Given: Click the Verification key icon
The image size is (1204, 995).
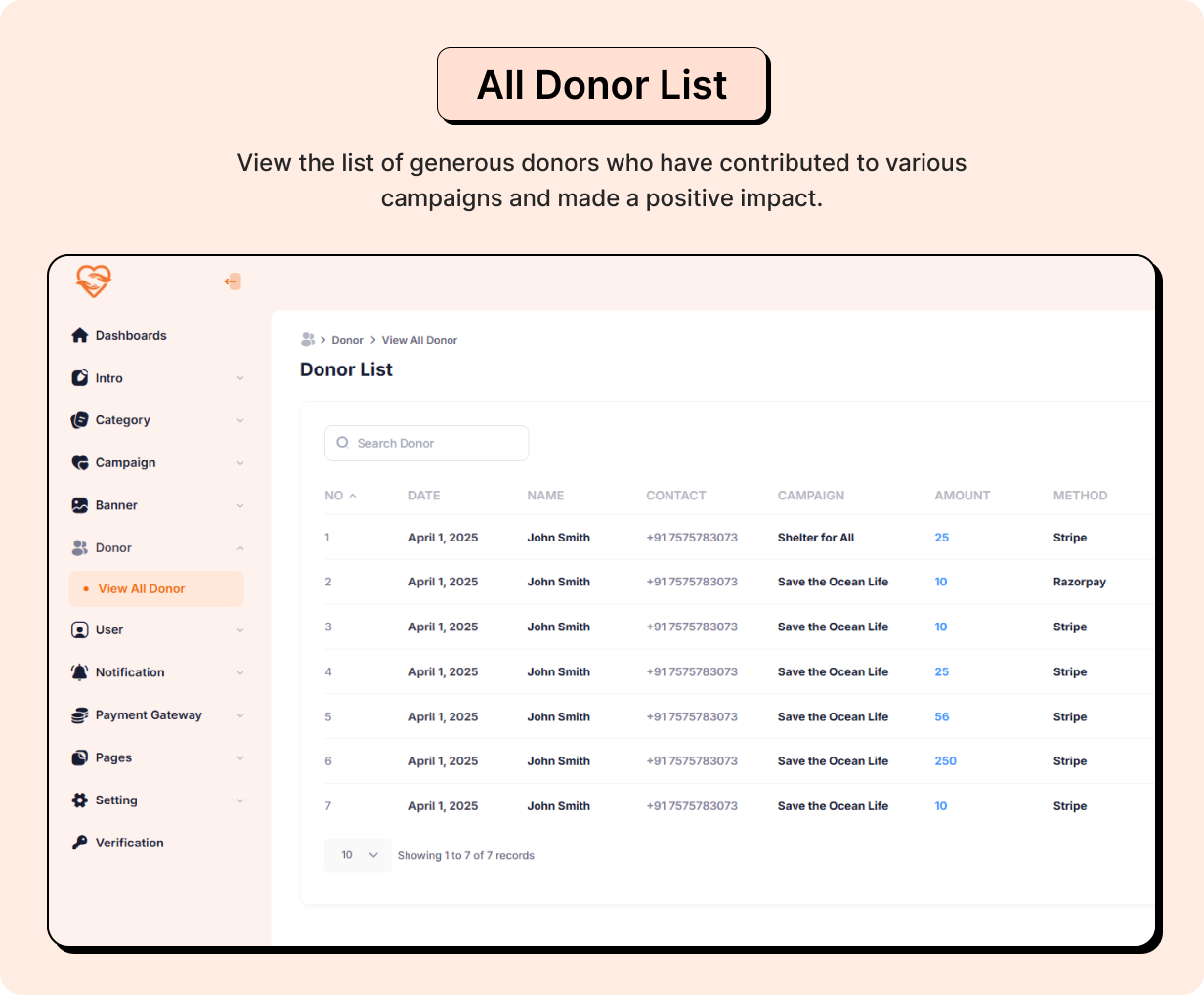Looking at the screenshot, I should pyautogui.click(x=79, y=842).
